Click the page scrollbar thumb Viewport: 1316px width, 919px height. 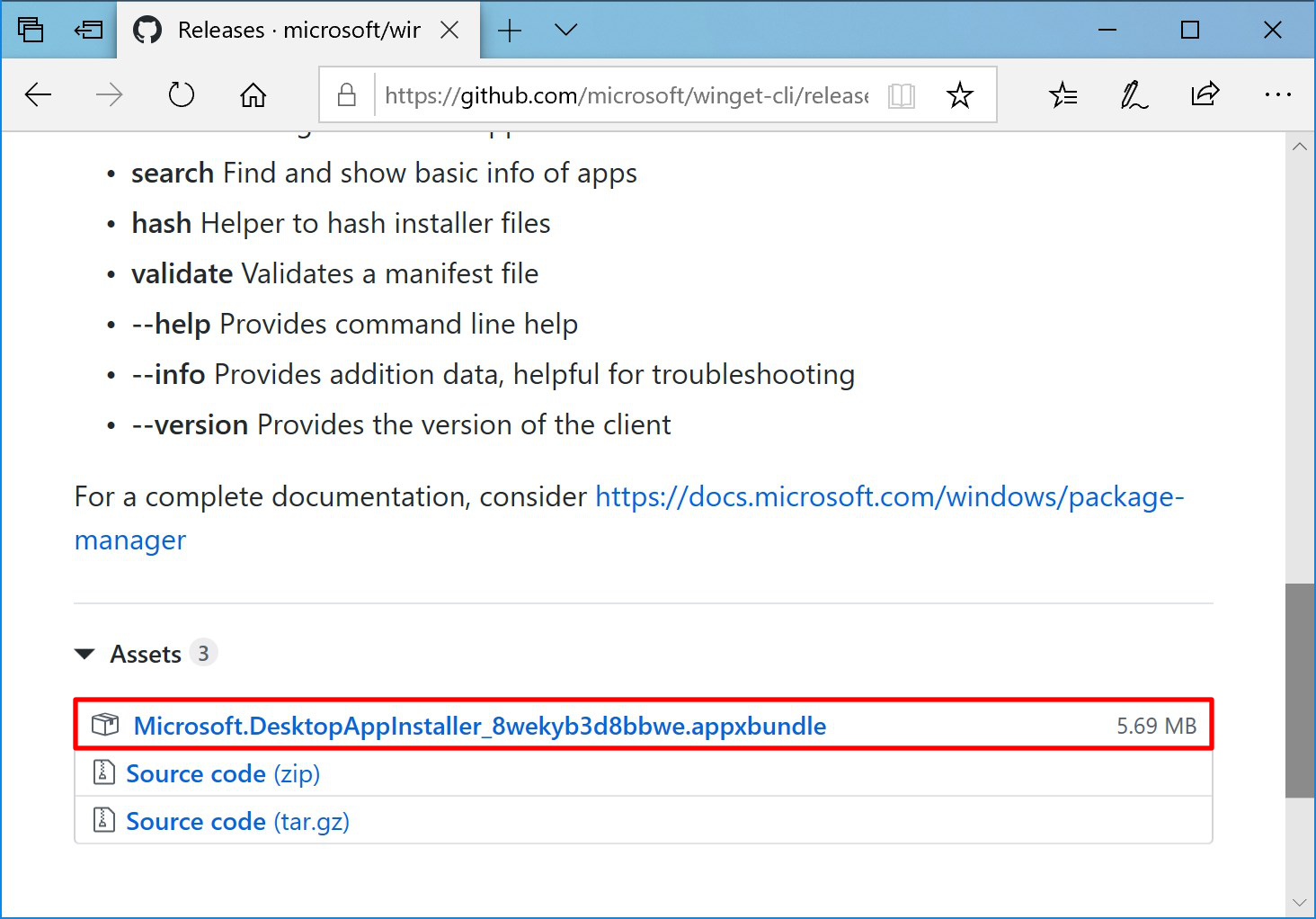1299,691
